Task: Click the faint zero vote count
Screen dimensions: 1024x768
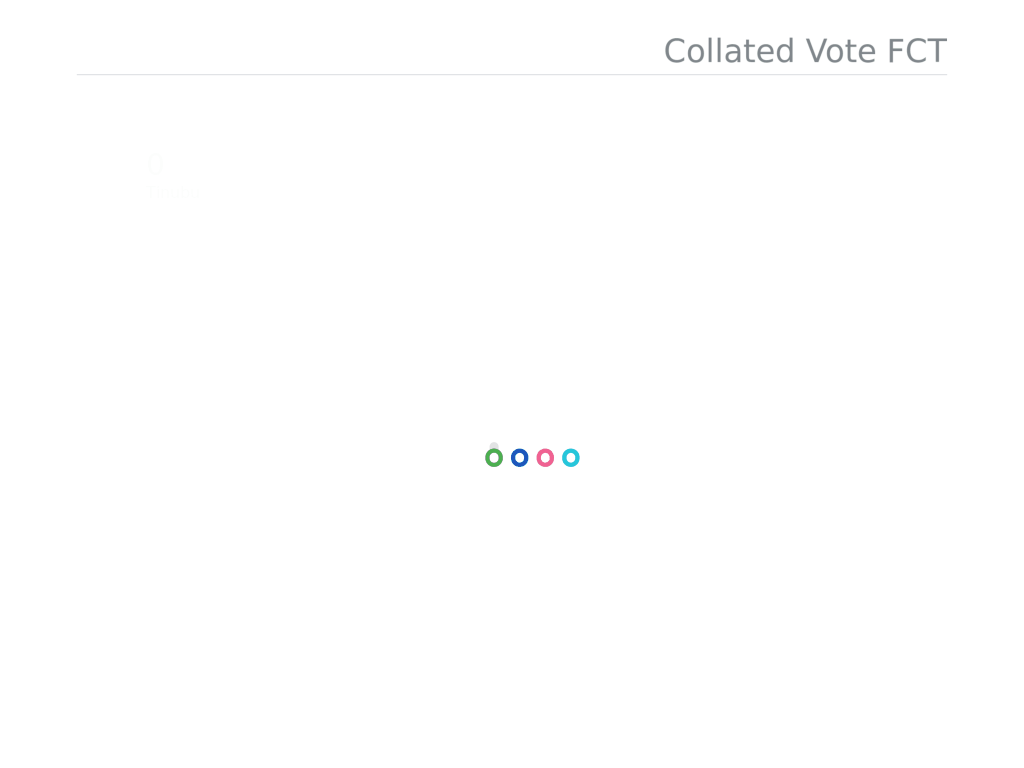Action: tap(154, 163)
